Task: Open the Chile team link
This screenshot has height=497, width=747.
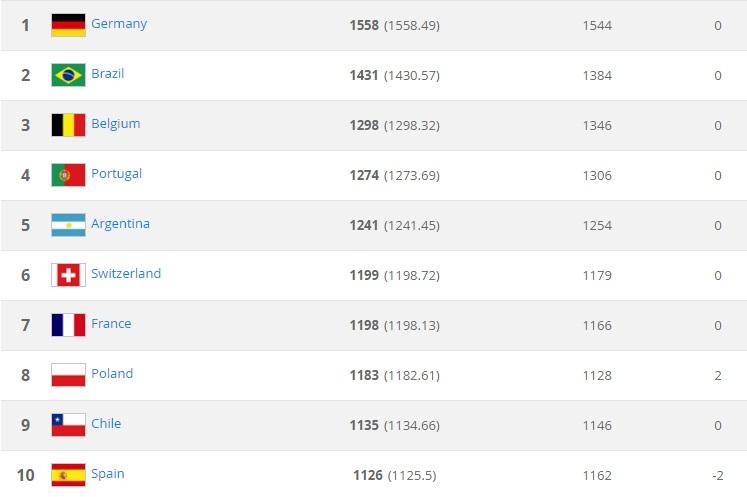Action: [106, 424]
